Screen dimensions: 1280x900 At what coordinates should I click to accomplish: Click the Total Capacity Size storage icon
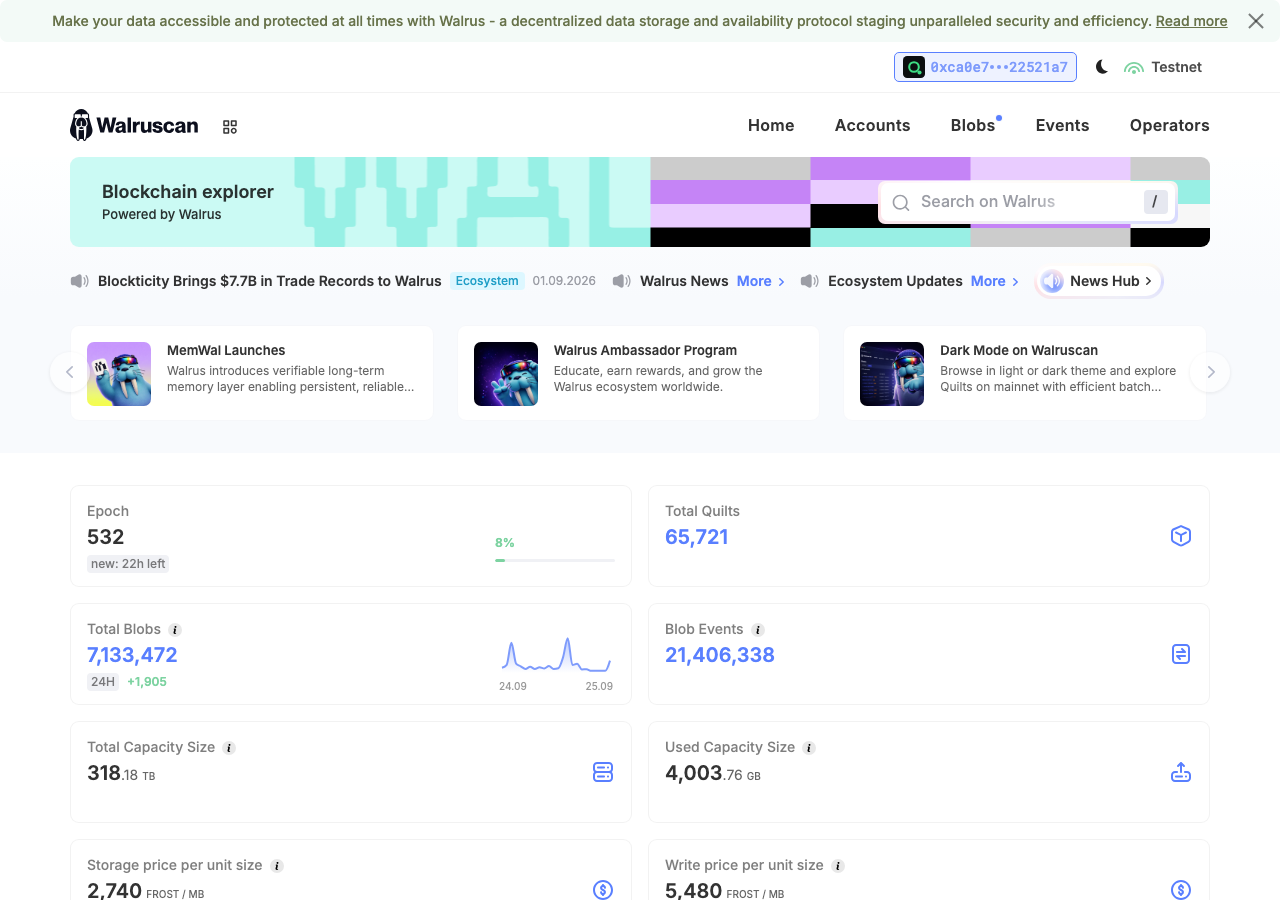click(x=603, y=772)
